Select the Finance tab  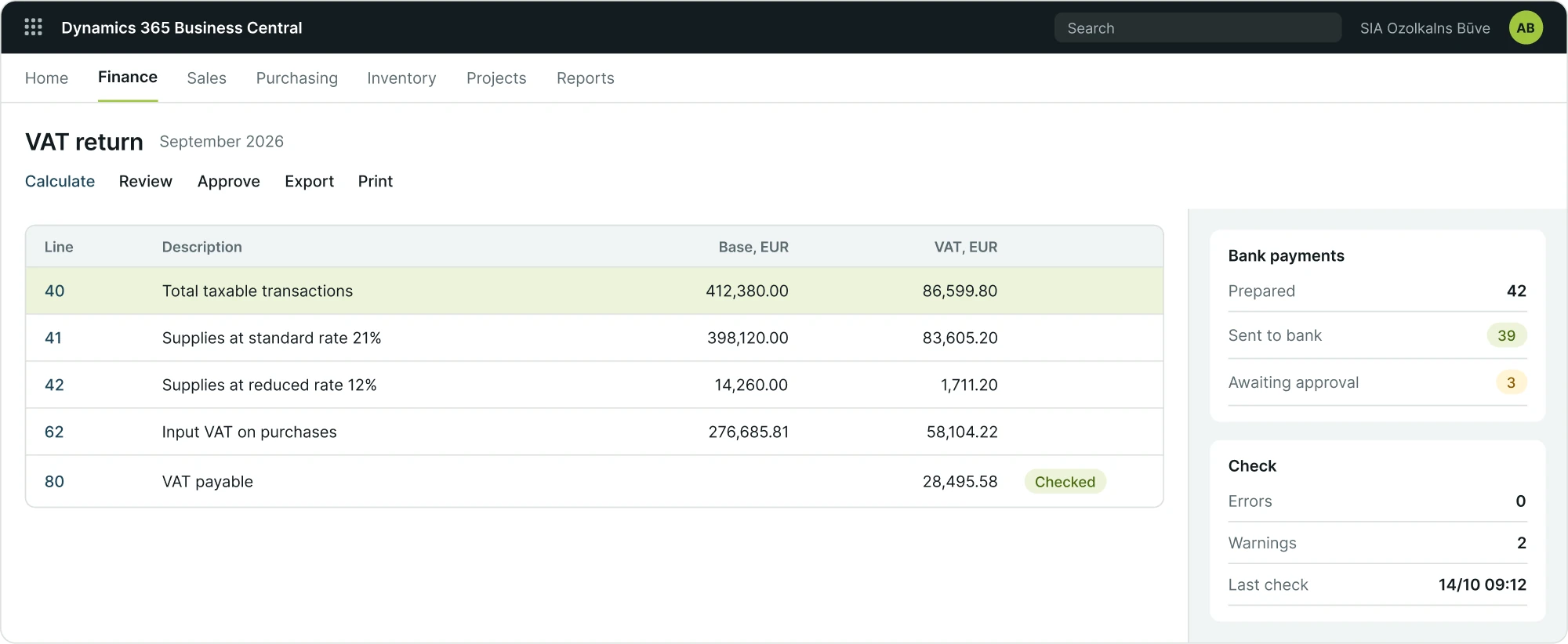coord(128,77)
